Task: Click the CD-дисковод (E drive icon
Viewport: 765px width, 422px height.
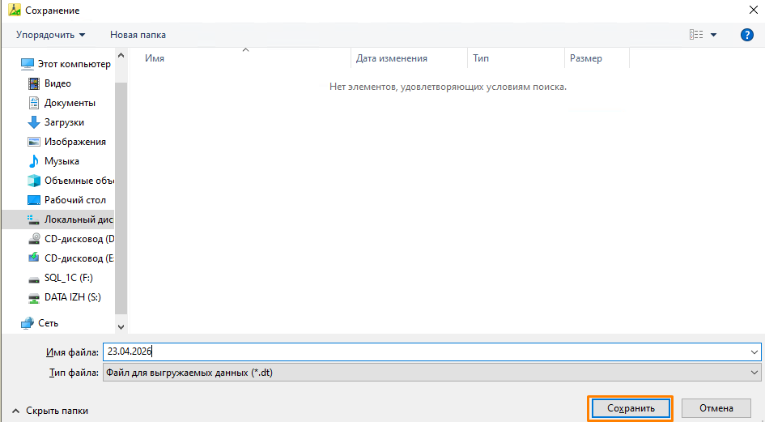Action: pos(34,258)
